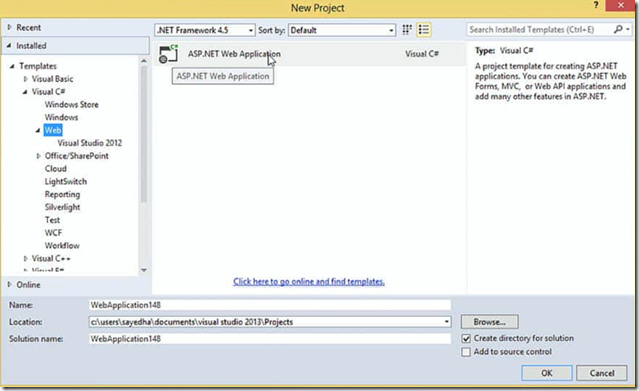639x391 pixels.
Task: Select Reporting template category
Action: (62, 194)
